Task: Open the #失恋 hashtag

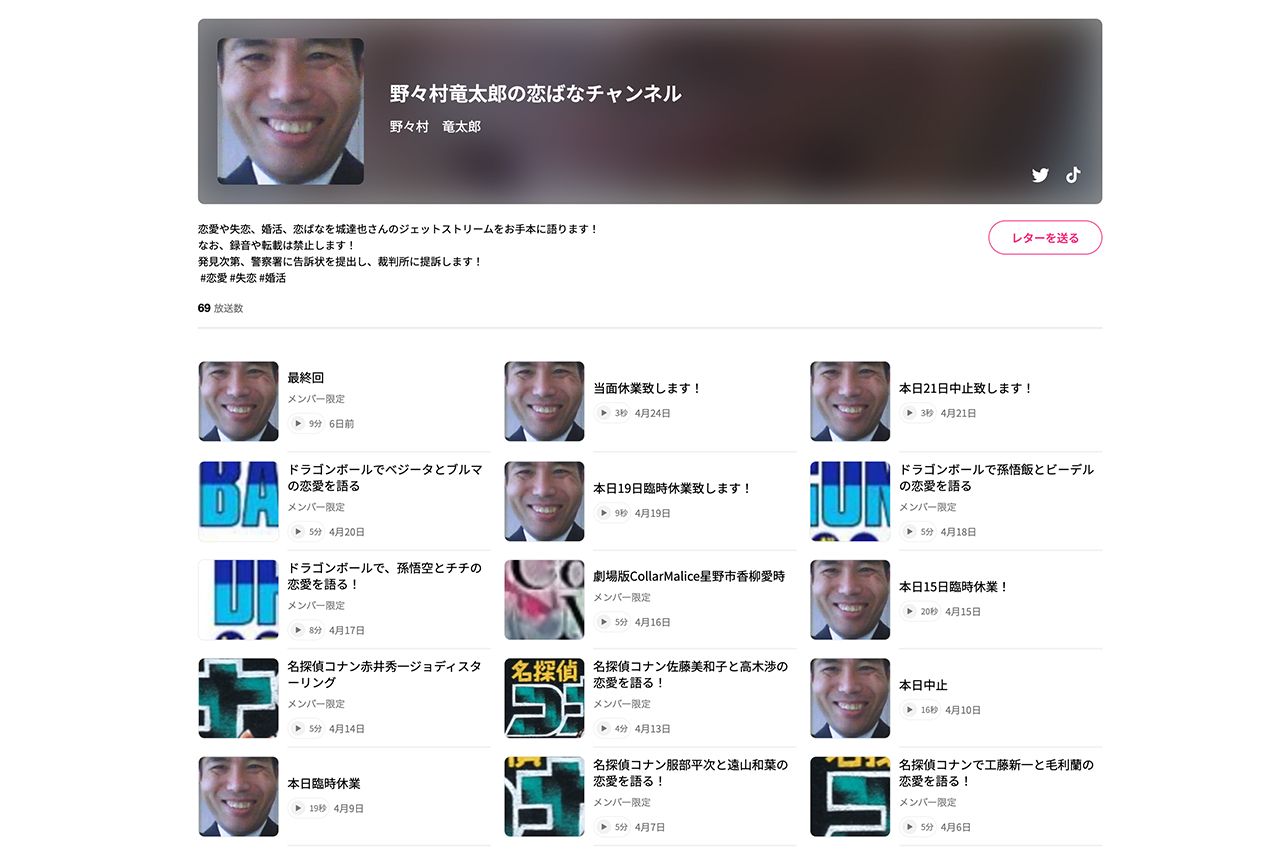Action: [244, 277]
